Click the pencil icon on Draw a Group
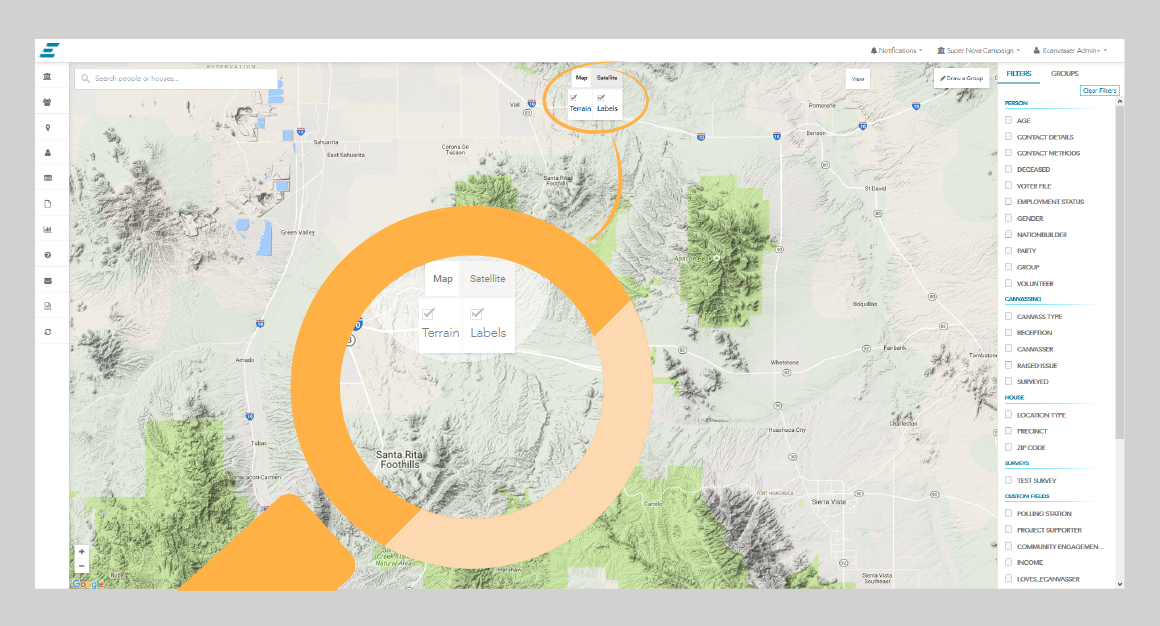 click(x=942, y=78)
